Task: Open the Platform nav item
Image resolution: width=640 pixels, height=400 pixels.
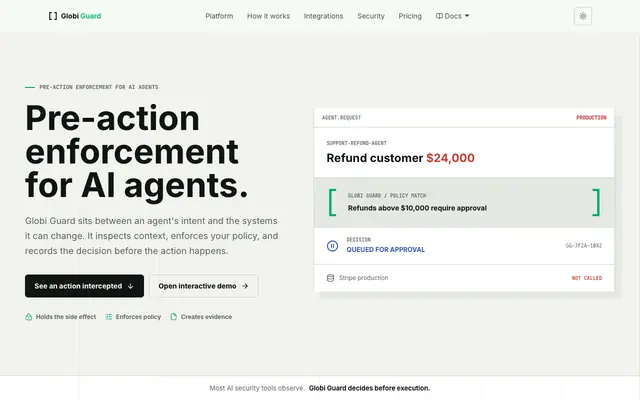Action: pyautogui.click(x=219, y=16)
